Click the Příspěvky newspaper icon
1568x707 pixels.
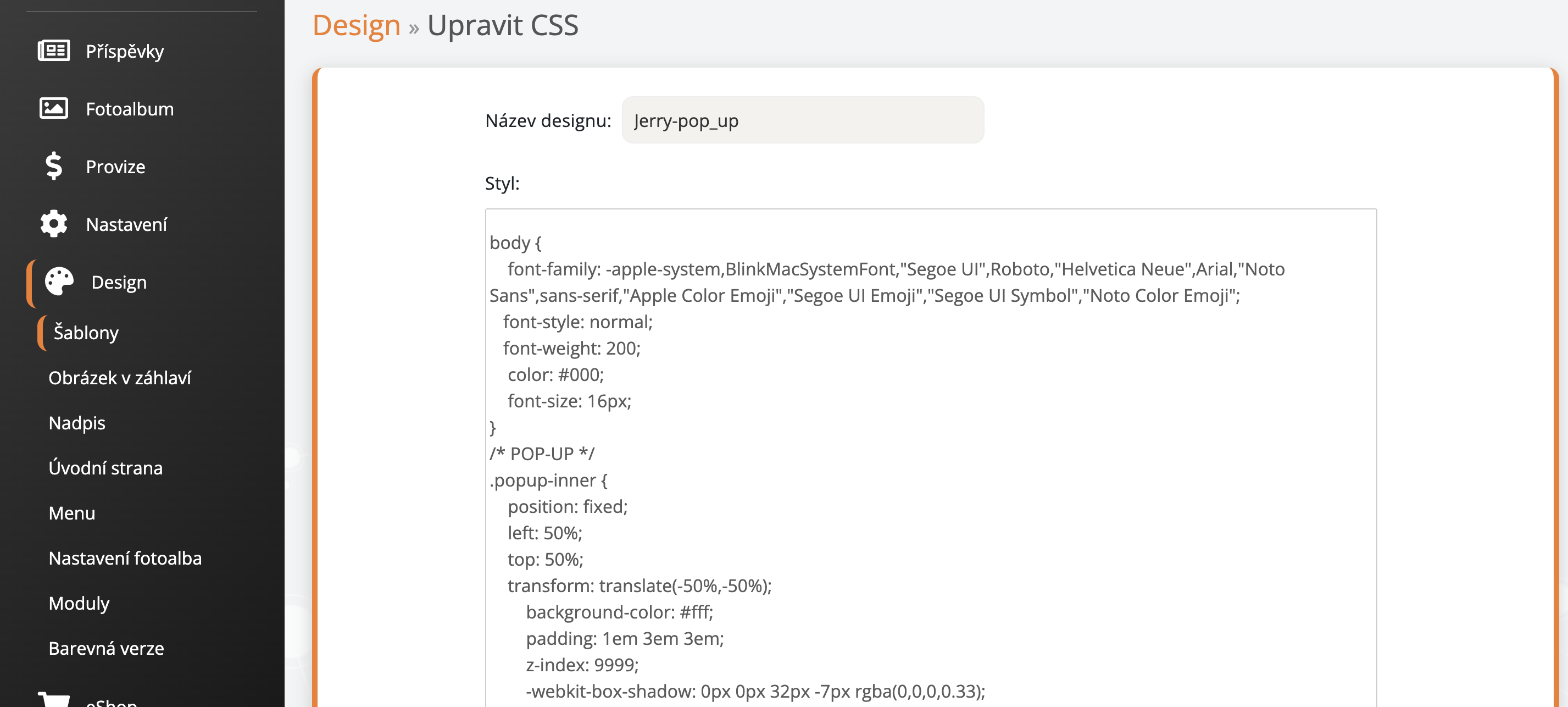(x=53, y=51)
